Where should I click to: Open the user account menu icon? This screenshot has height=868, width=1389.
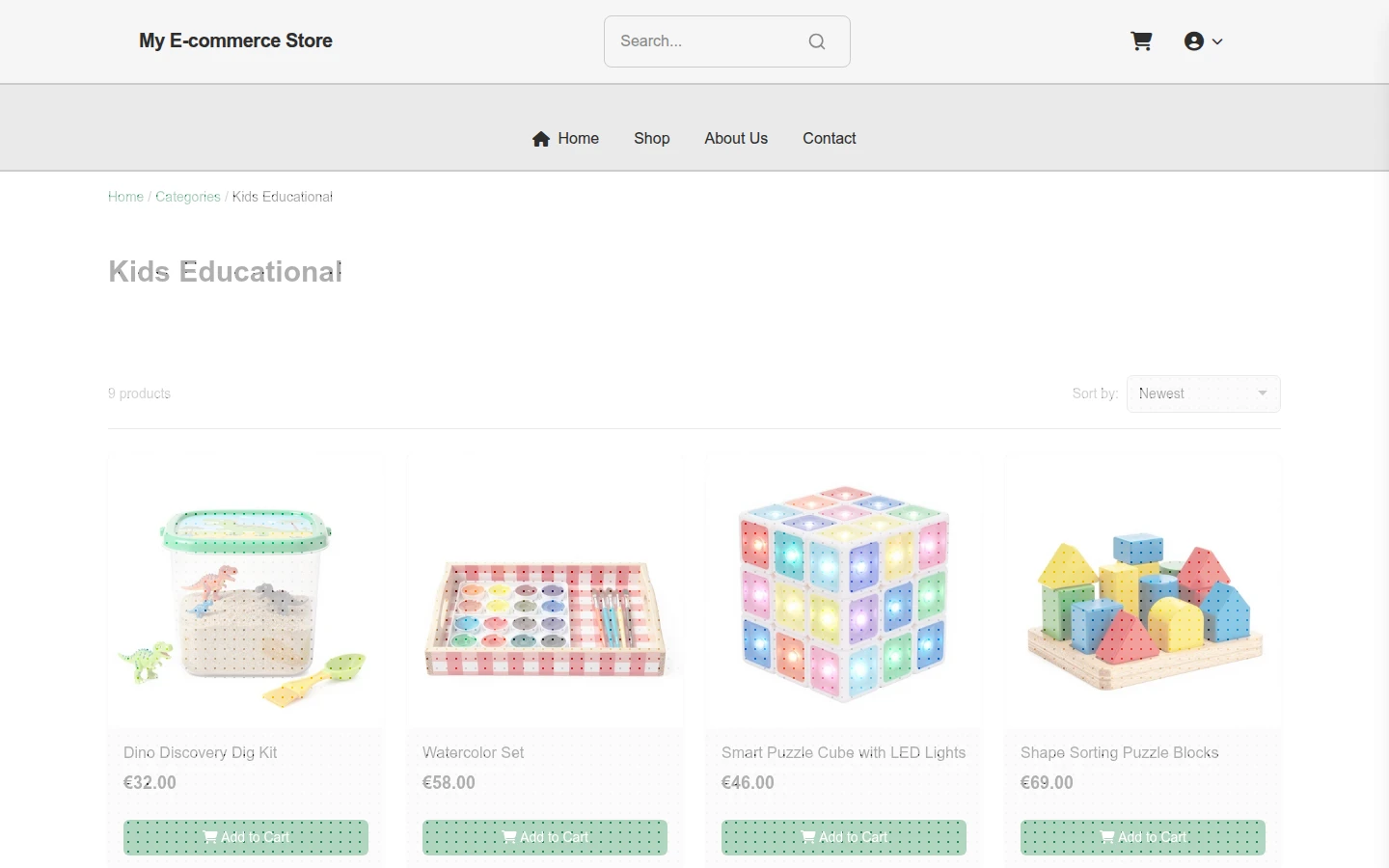[1194, 41]
